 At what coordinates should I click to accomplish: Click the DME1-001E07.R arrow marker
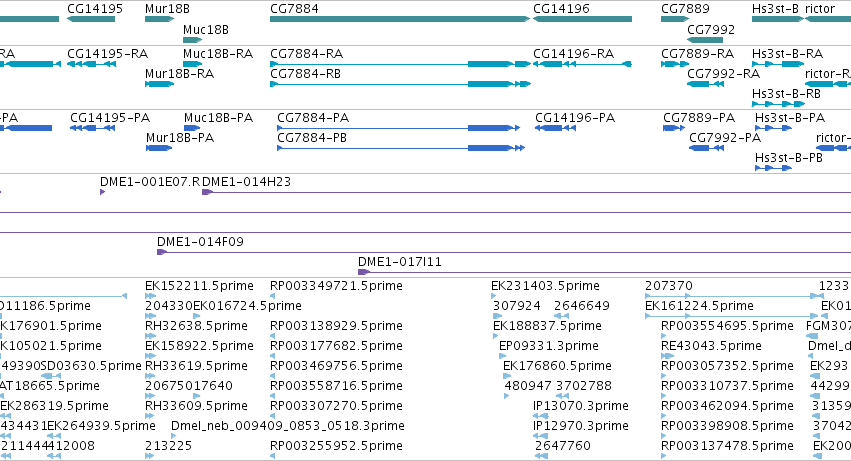point(103,192)
